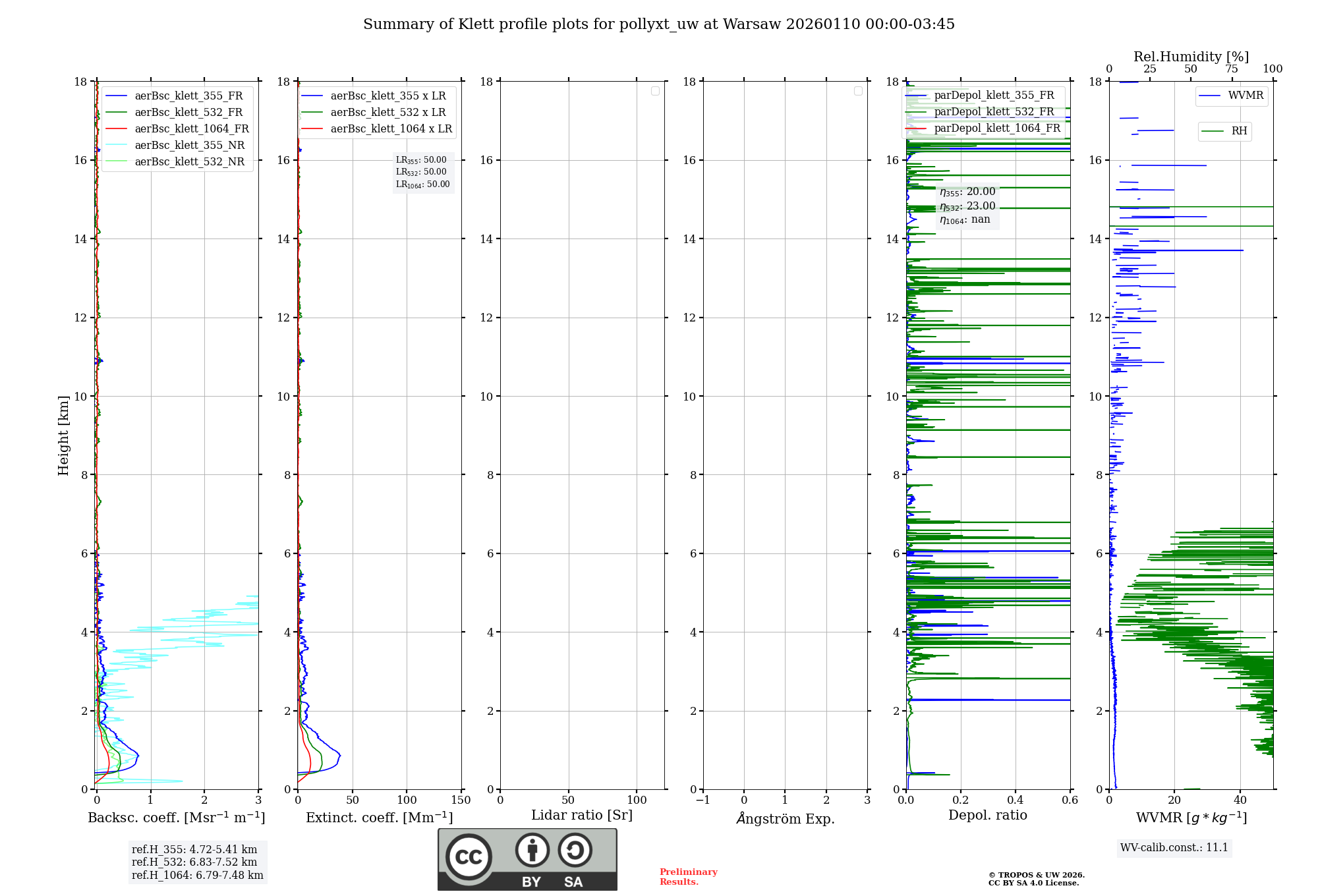The image size is (1318, 896).
Task: Click empty legend box in Lidar ratio plot
Action: click(x=655, y=91)
